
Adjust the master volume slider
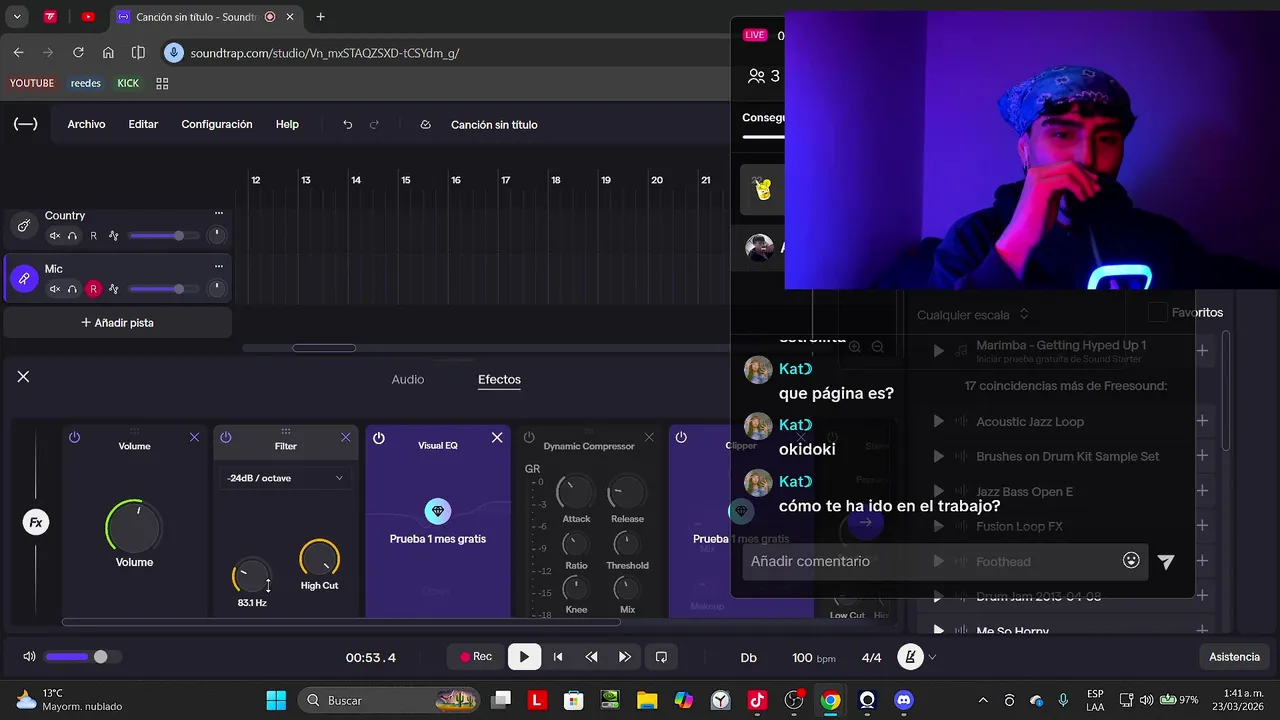[x=84, y=657]
